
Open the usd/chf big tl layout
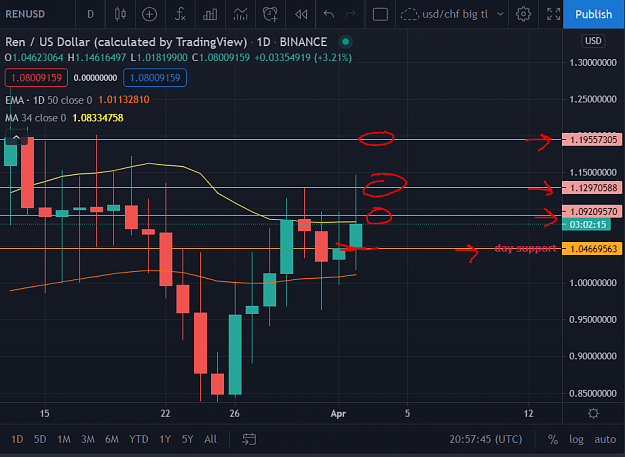[445, 14]
